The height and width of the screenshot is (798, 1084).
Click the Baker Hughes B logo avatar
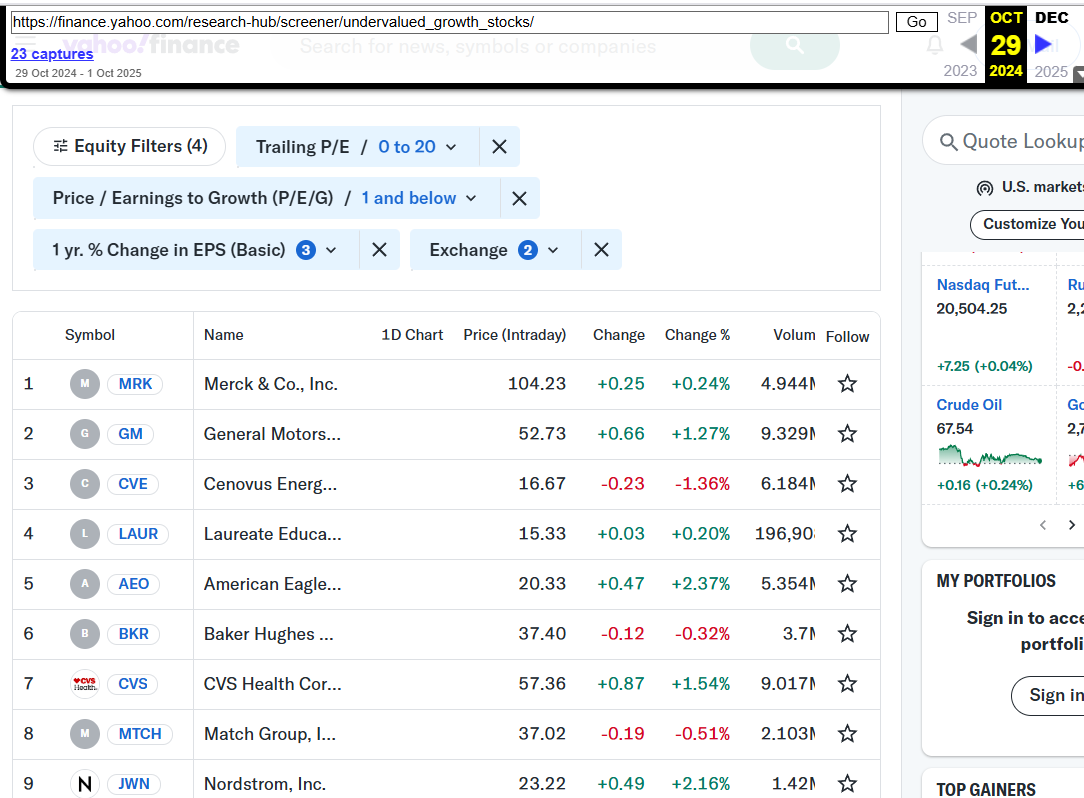pos(85,633)
